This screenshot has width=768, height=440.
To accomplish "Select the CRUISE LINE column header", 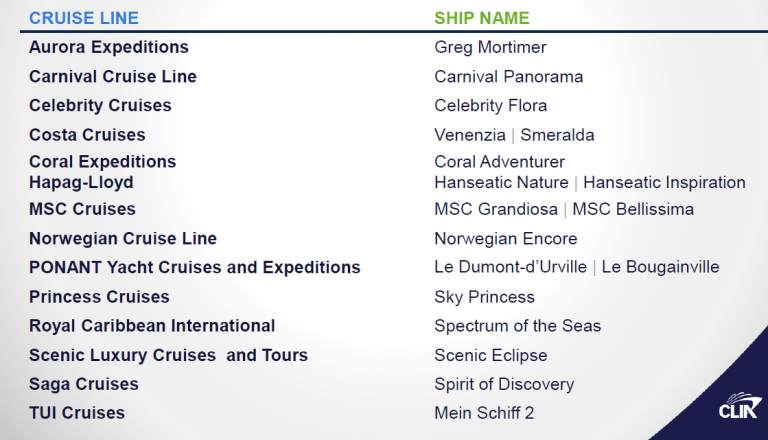I will 84,18.
